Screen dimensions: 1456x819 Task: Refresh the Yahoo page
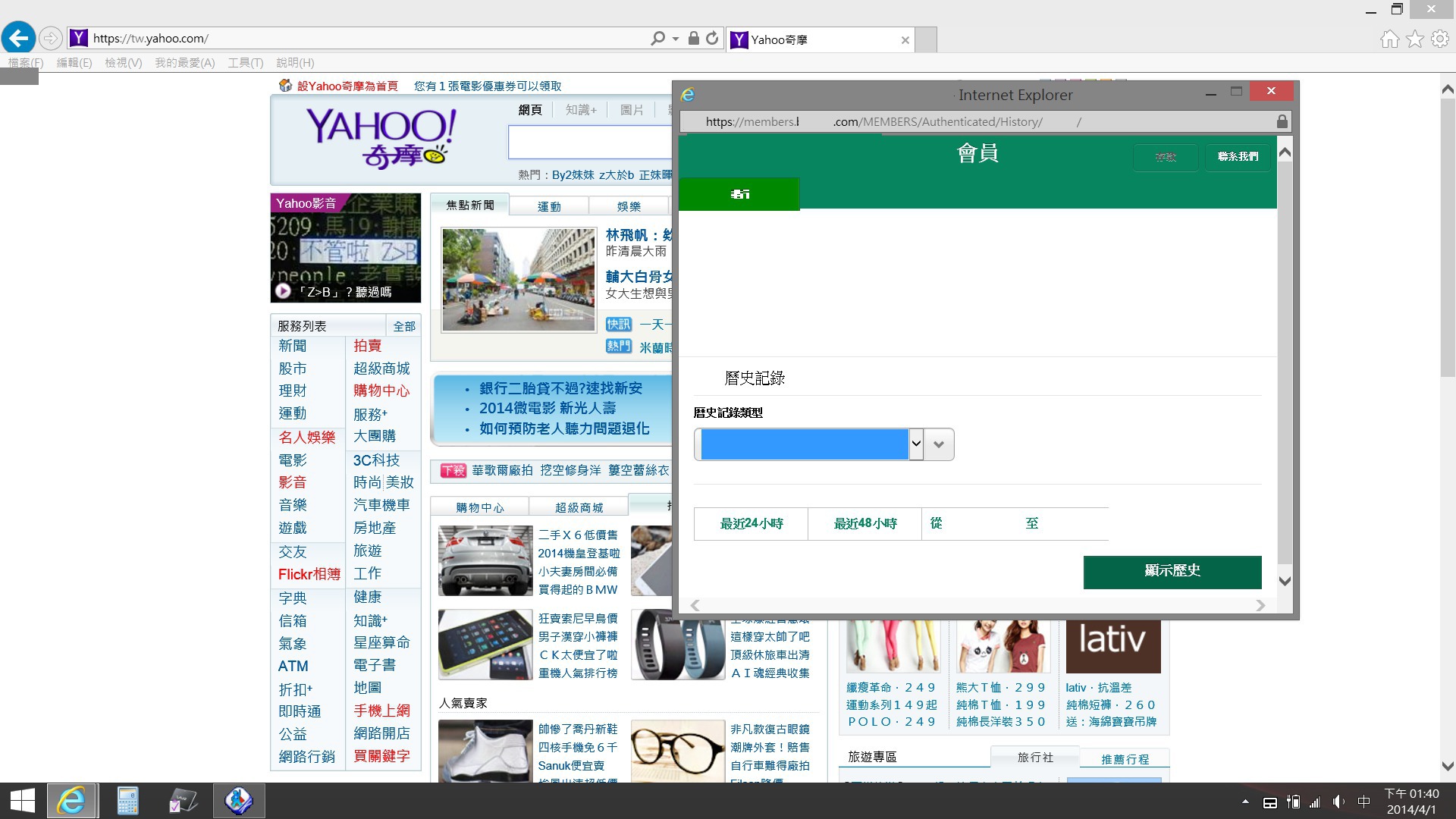712,38
